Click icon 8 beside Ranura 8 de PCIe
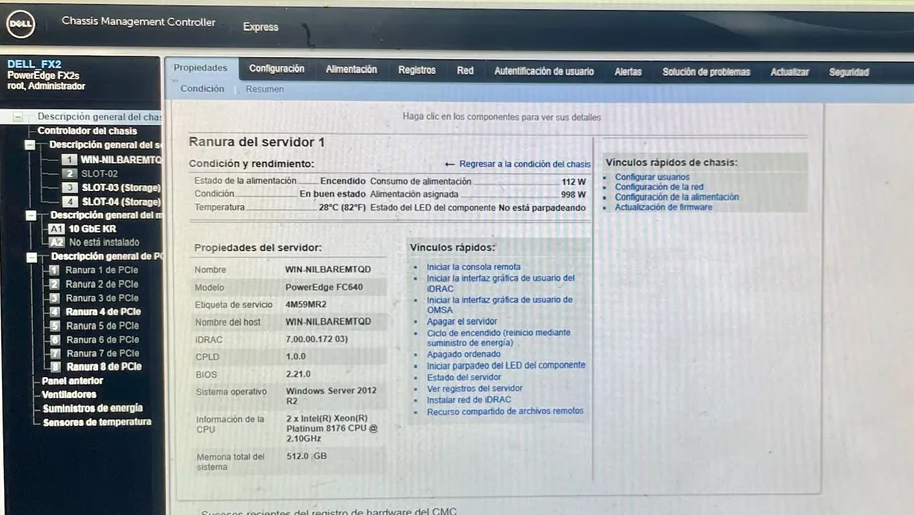914x515 pixels. [x=55, y=367]
